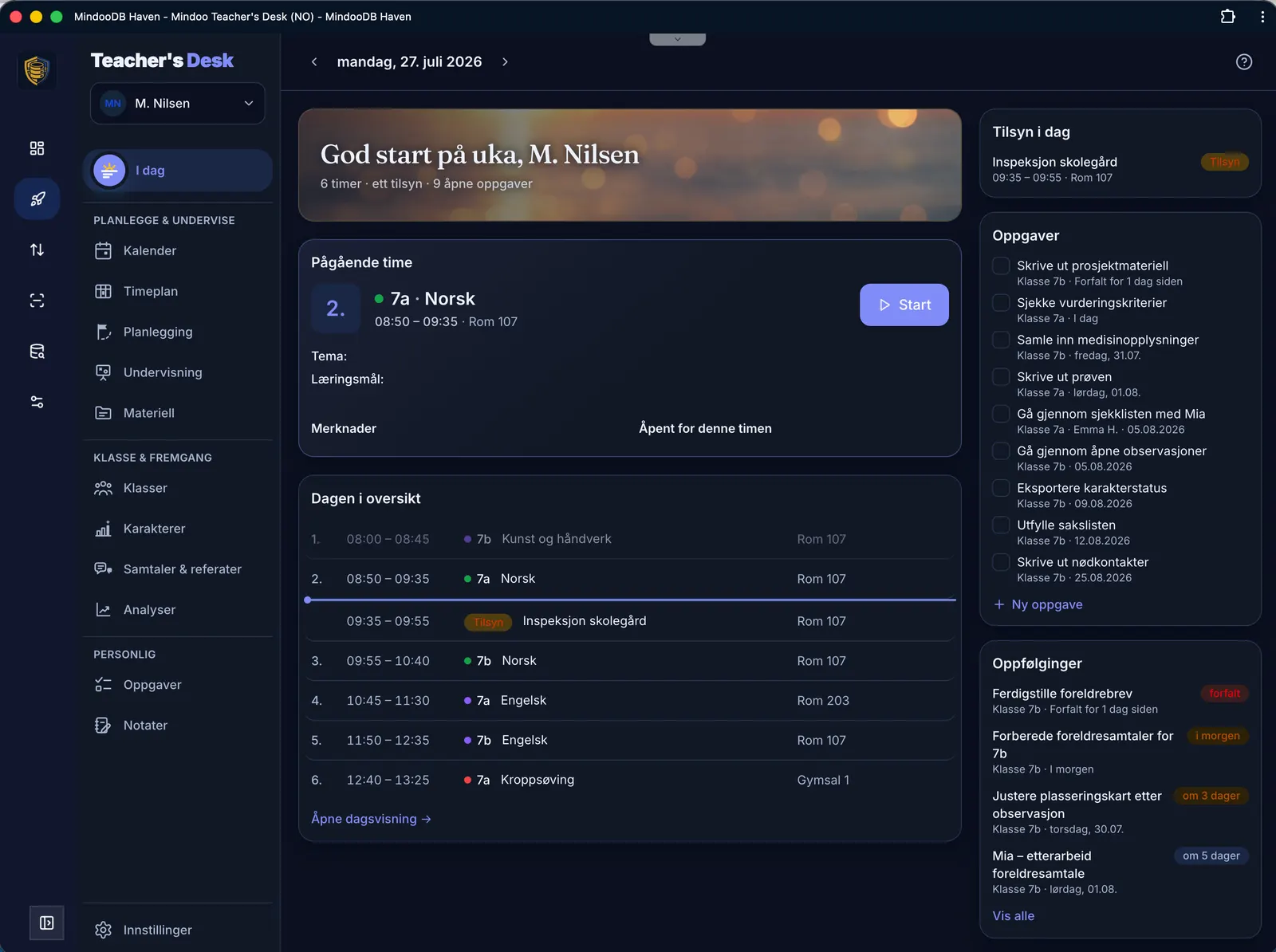This screenshot has width=1276, height=952.
Task: Click the Timeplan table icon
Action: click(x=103, y=292)
